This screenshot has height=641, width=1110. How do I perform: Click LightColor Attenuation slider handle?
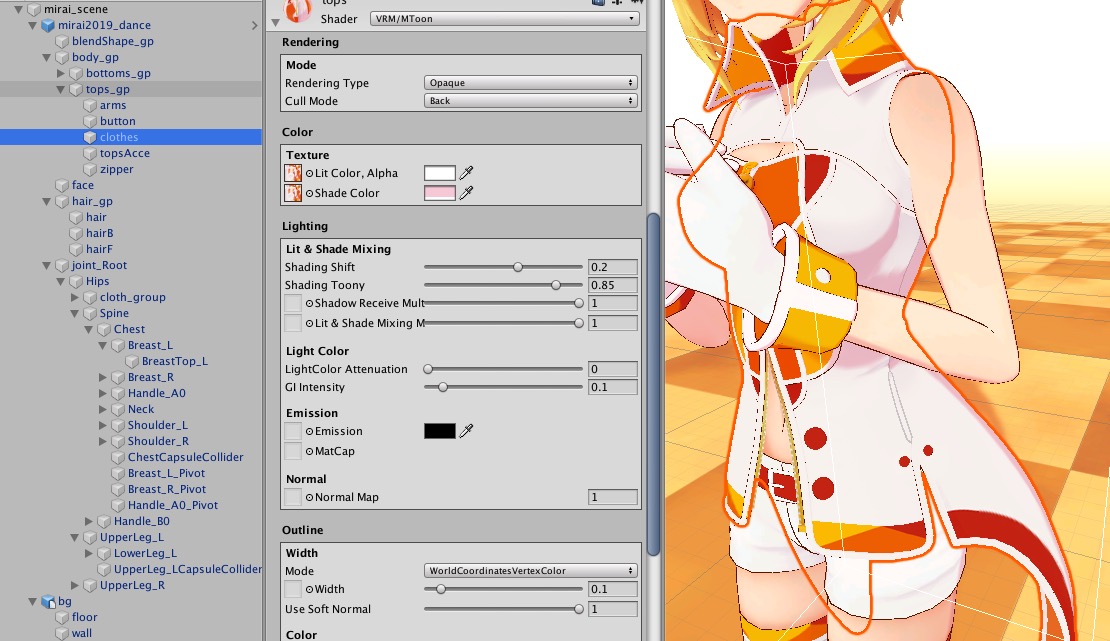tap(428, 369)
